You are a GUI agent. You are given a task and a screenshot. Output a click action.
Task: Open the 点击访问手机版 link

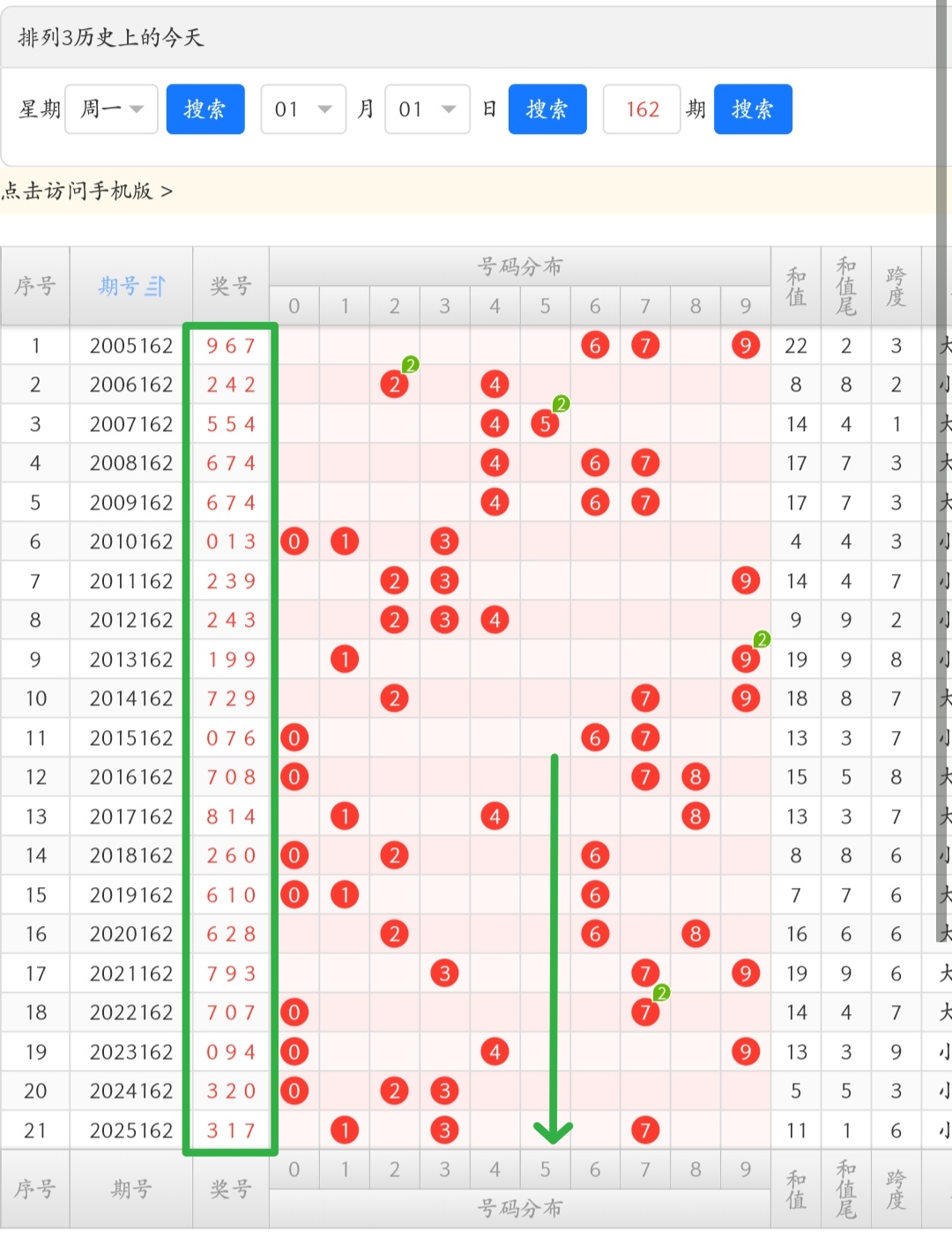87,191
